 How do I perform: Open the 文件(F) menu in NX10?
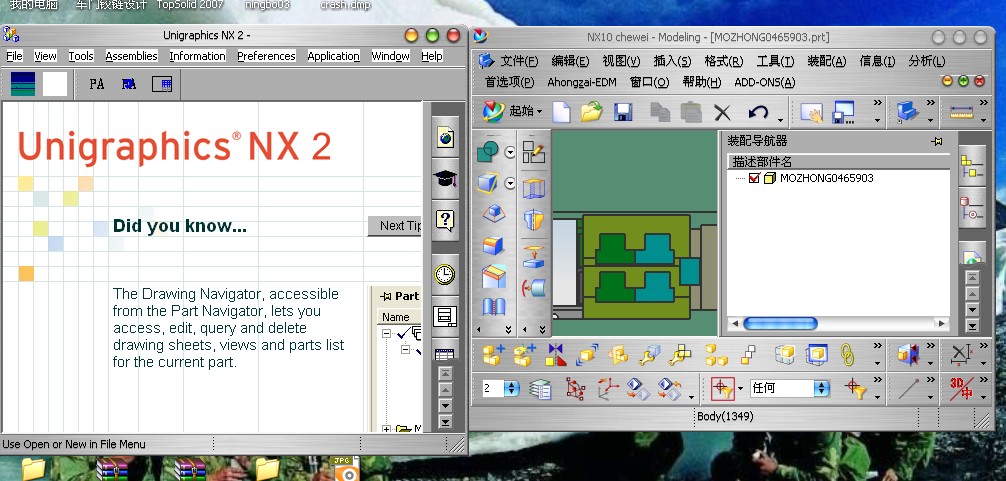coord(518,62)
